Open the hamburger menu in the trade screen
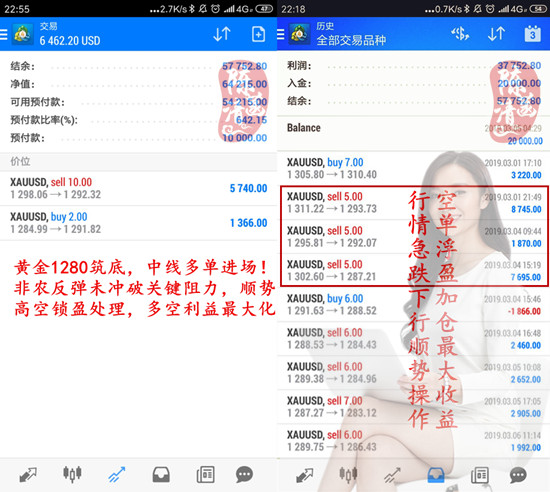 coord(3,34)
